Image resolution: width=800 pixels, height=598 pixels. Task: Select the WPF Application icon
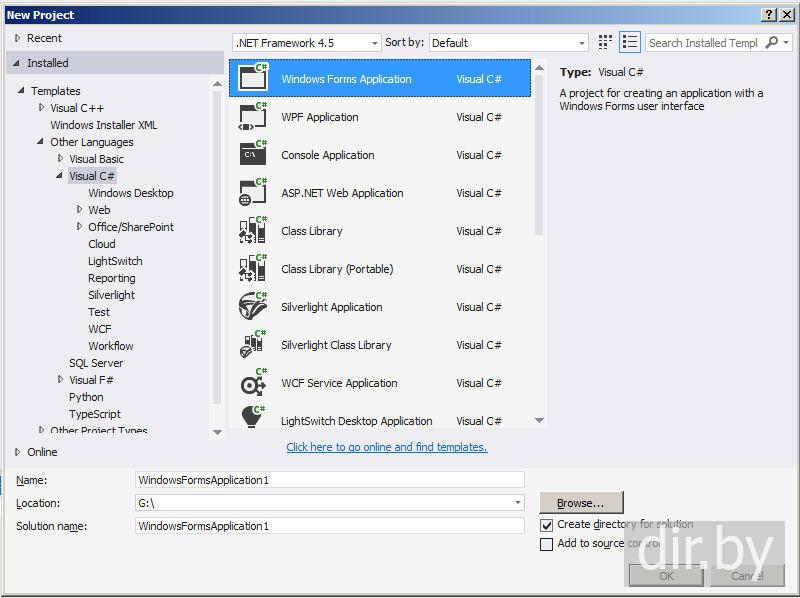[x=253, y=117]
